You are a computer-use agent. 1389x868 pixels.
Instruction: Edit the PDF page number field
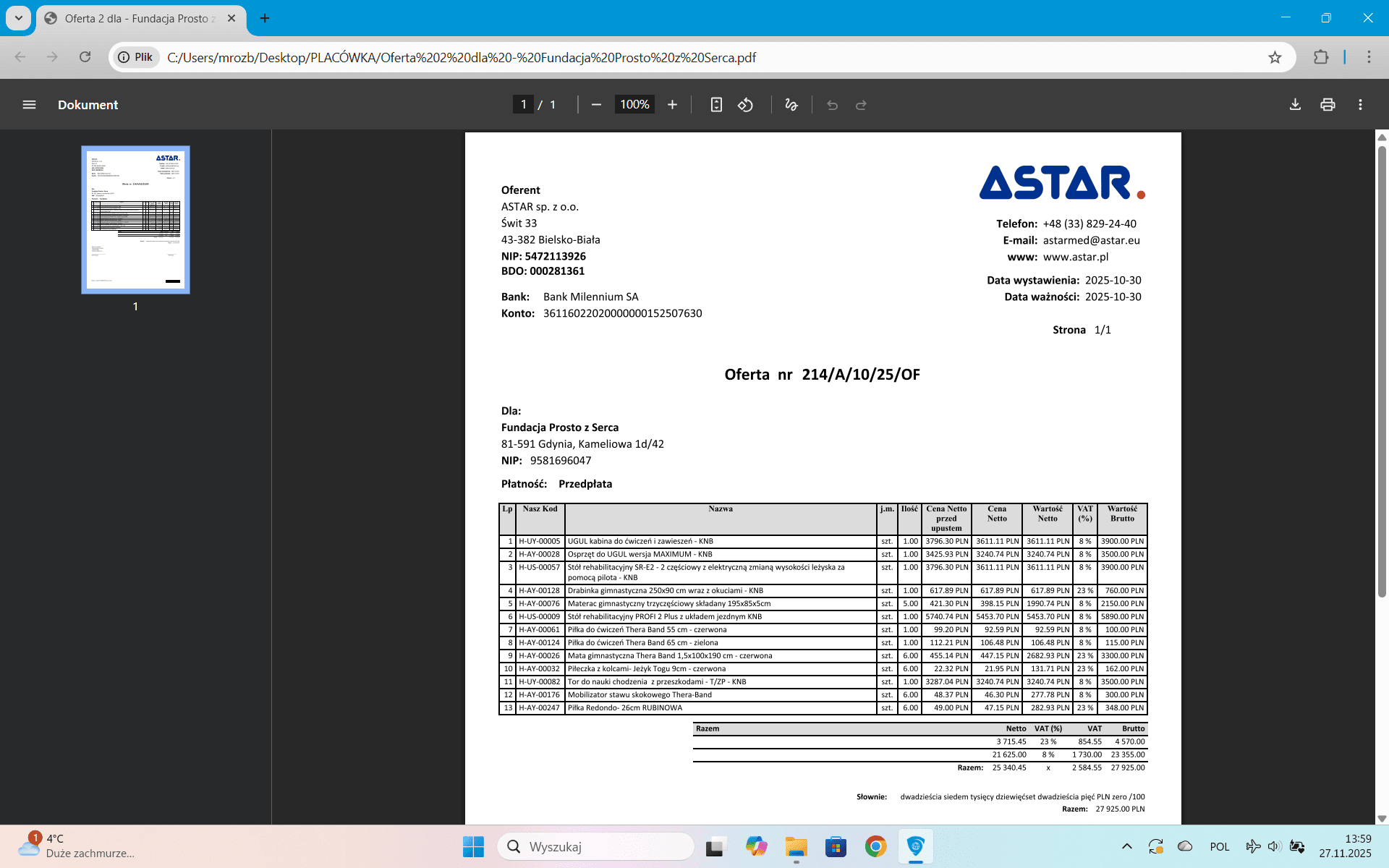click(x=523, y=105)
